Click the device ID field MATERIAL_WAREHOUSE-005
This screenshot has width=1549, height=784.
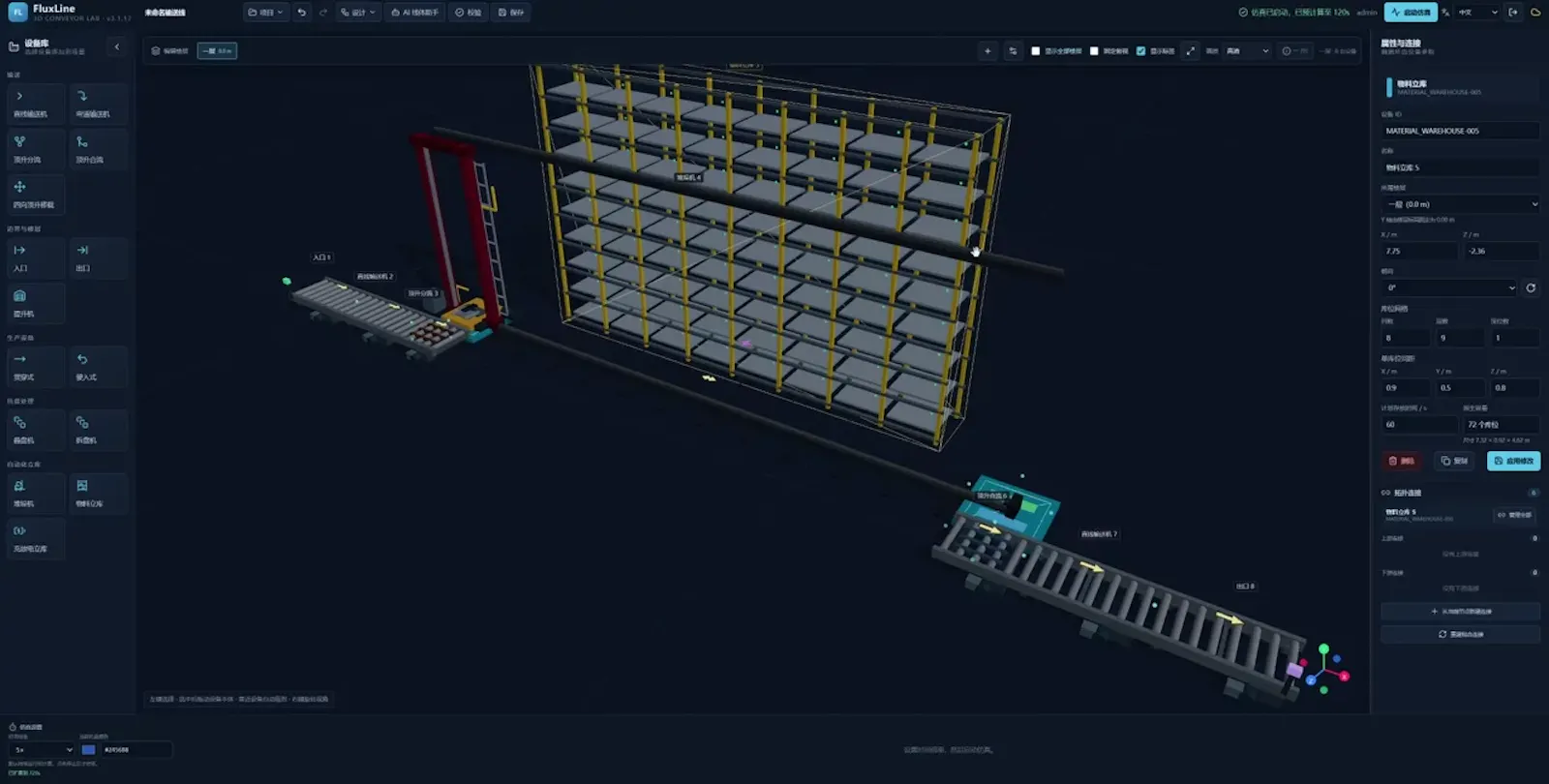(1461, 131)
